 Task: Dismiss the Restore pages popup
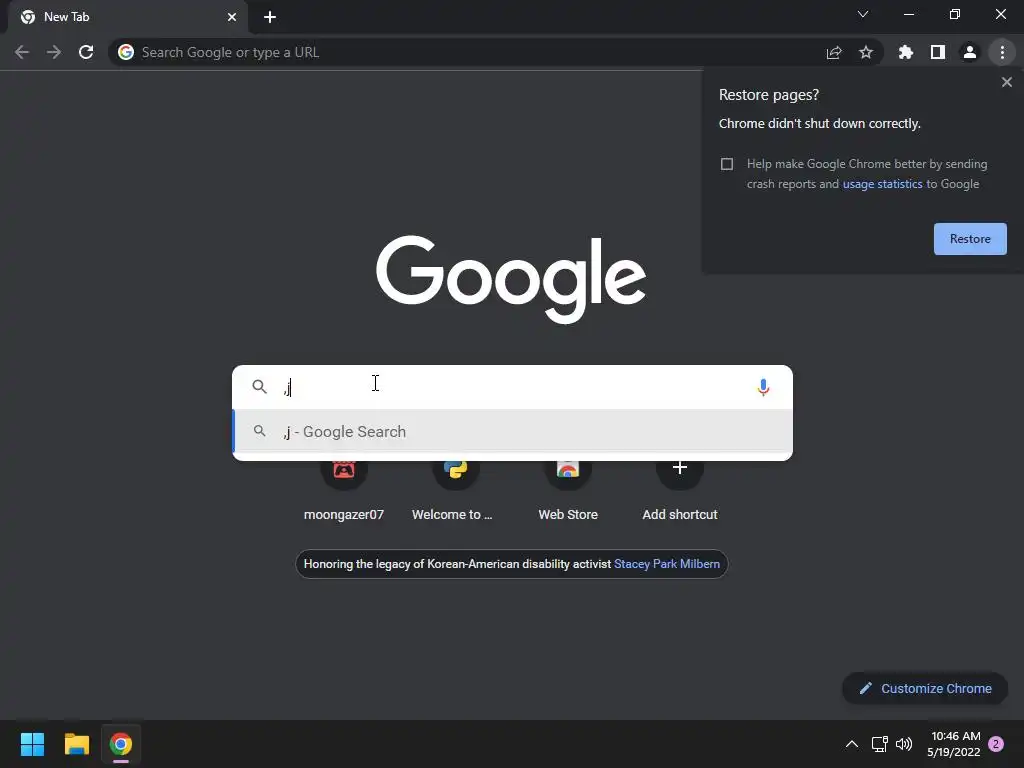(1007, 82)
